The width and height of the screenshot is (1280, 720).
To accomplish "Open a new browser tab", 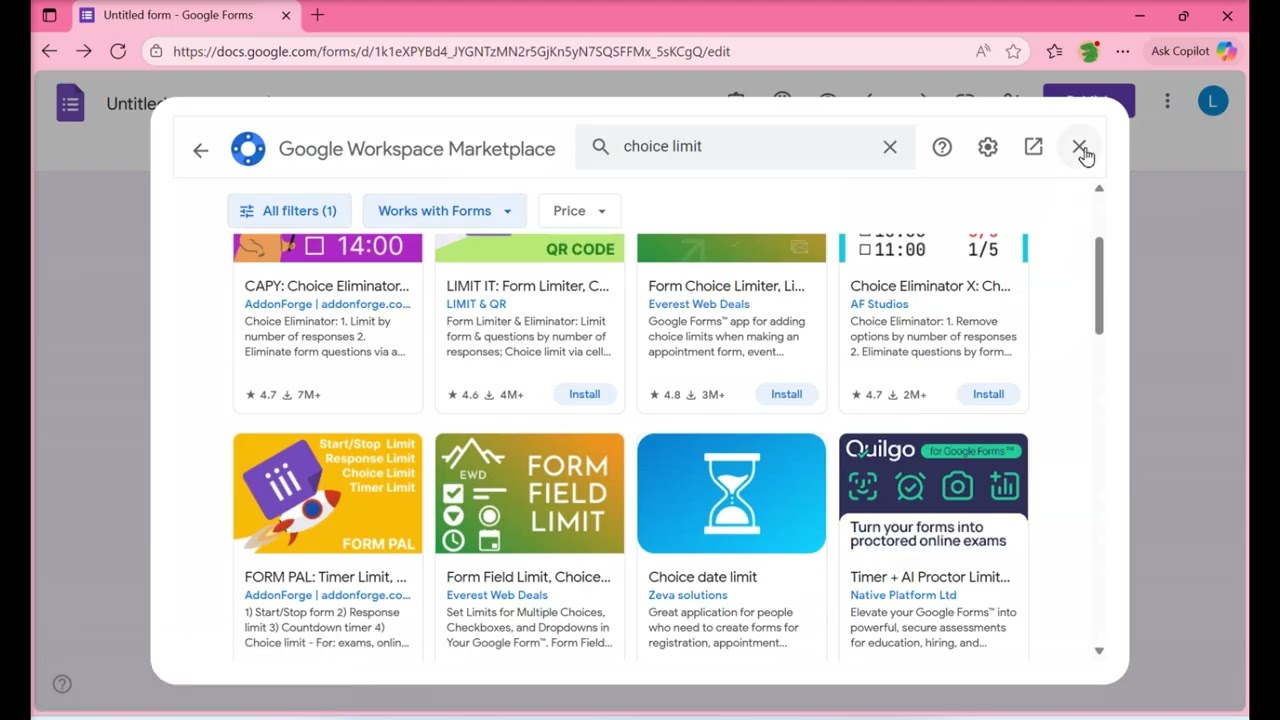I will tap(318, 15).
